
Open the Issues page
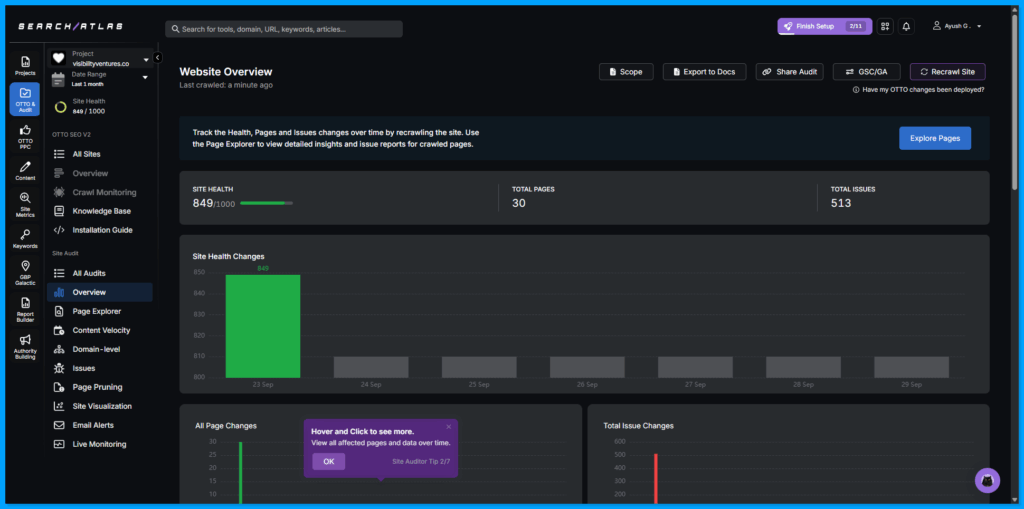click(x=84, y=368)
